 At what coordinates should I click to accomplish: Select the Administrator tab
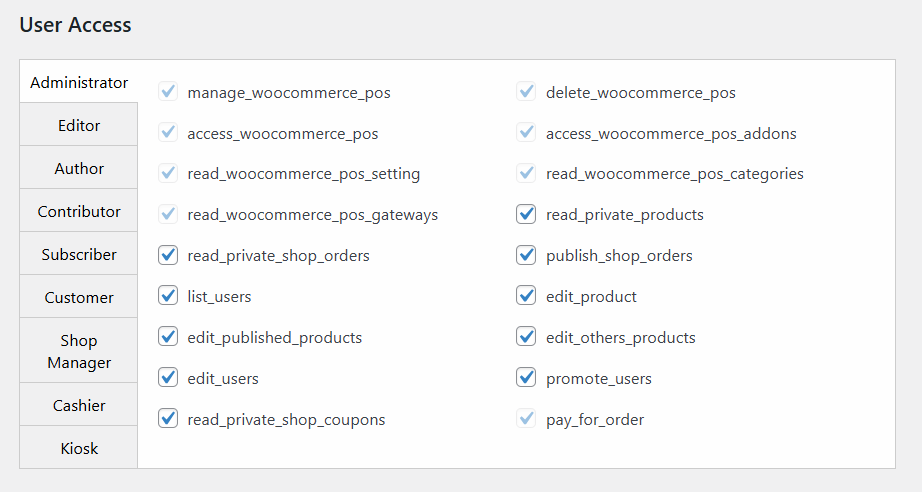[x=79, y=83]
